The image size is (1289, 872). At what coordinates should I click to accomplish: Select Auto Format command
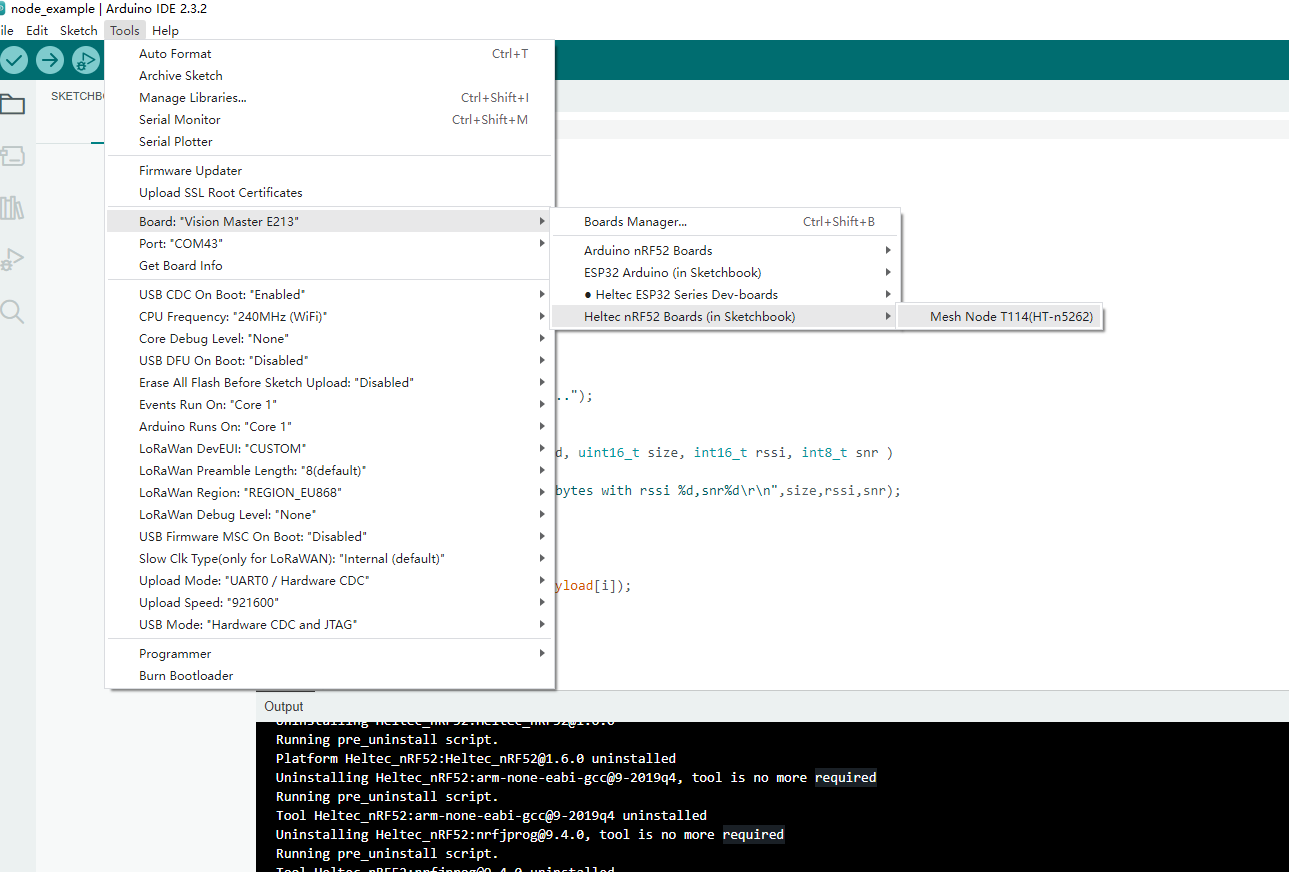(175, 54)
